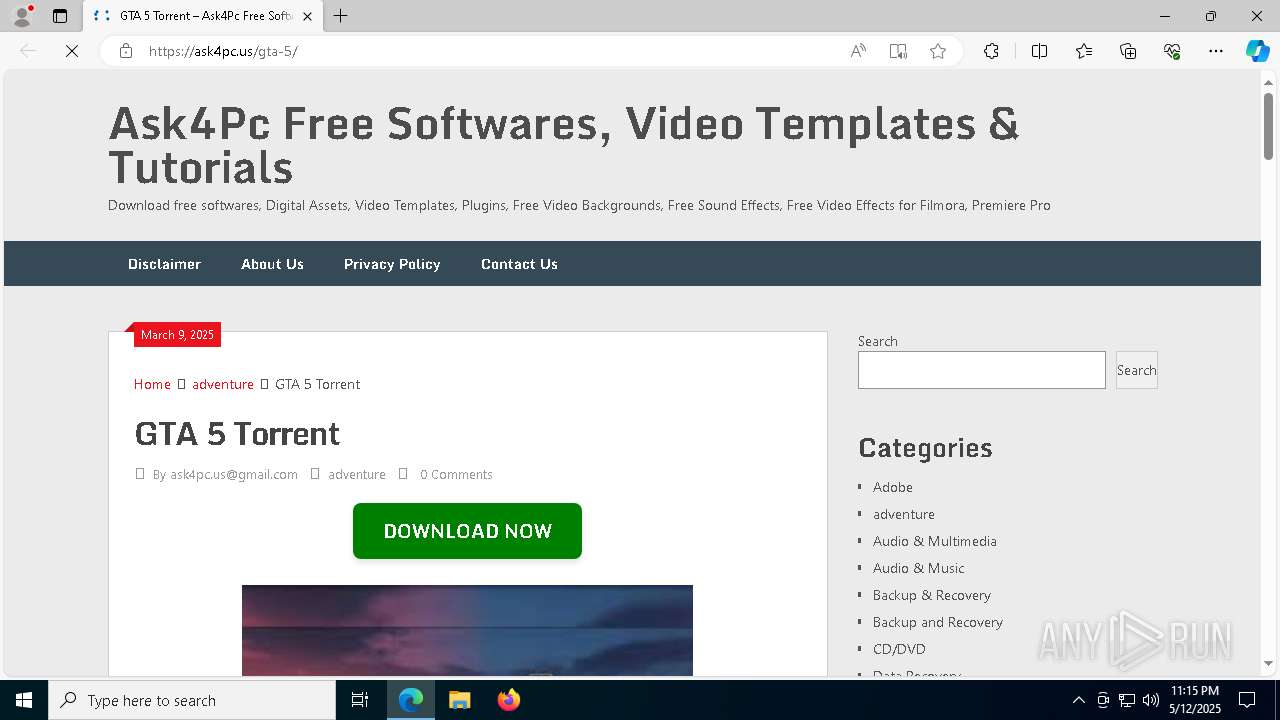
Task: Open Audio & Music category
Action: (919, 568)
